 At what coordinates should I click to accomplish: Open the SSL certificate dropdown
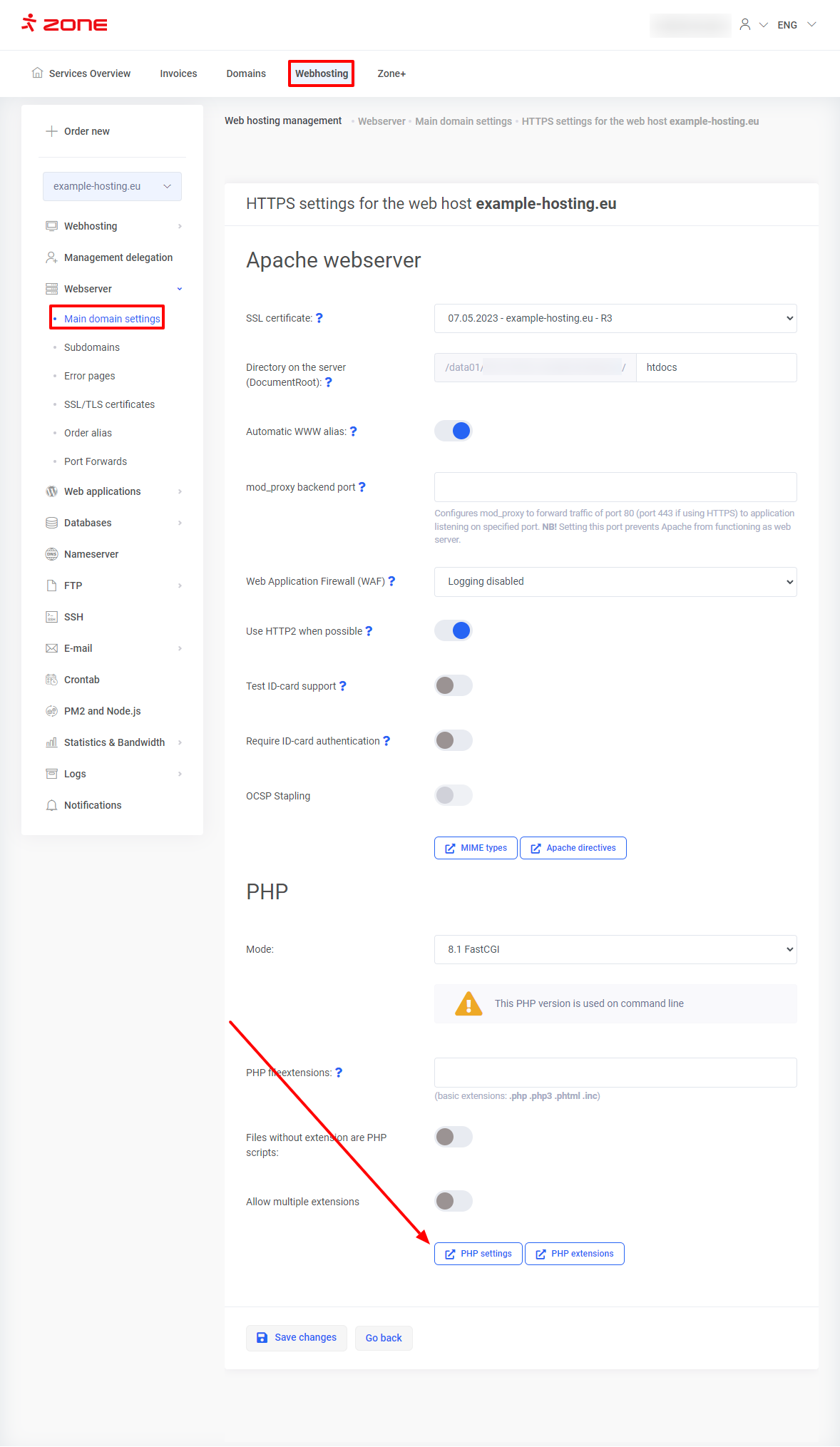pyautogui.click(x=615, y=318)
